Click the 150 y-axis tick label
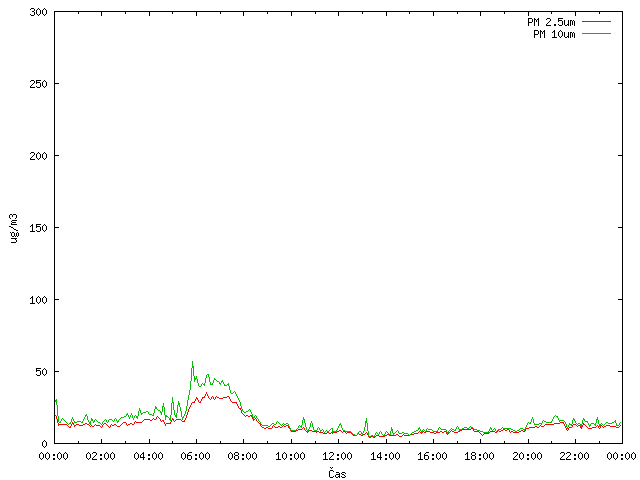Viewport: 640px width, 480px height. [x=38, y=228]
